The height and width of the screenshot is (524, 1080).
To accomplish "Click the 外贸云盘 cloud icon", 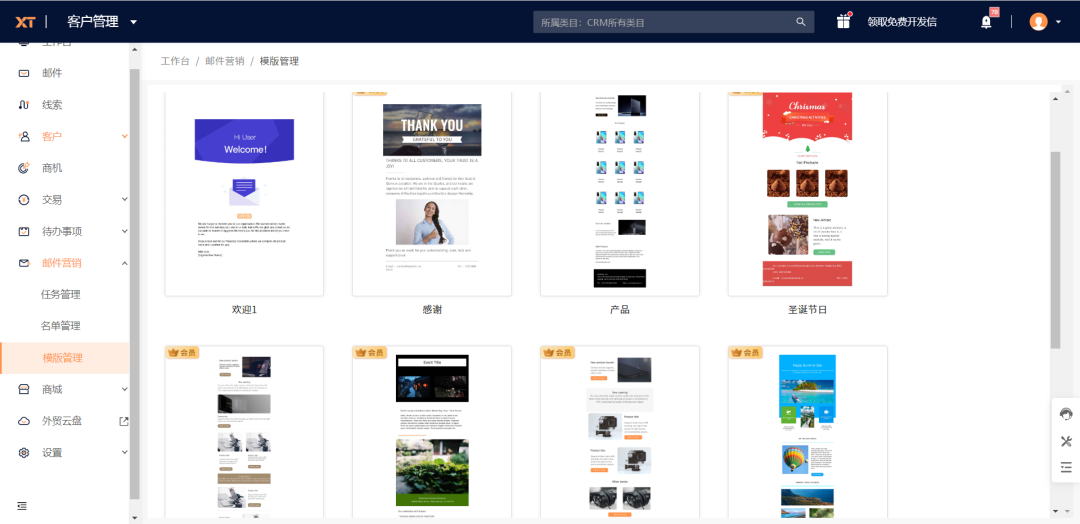I will (x=24, y=421).
